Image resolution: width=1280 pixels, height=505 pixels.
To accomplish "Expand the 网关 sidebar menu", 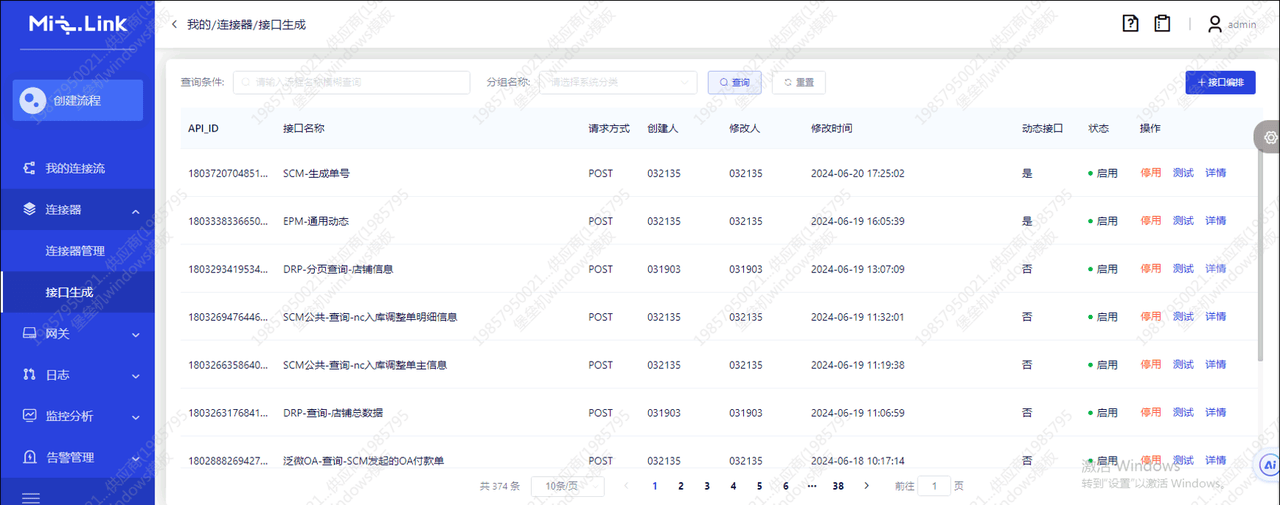I will [x=78, y=334].
